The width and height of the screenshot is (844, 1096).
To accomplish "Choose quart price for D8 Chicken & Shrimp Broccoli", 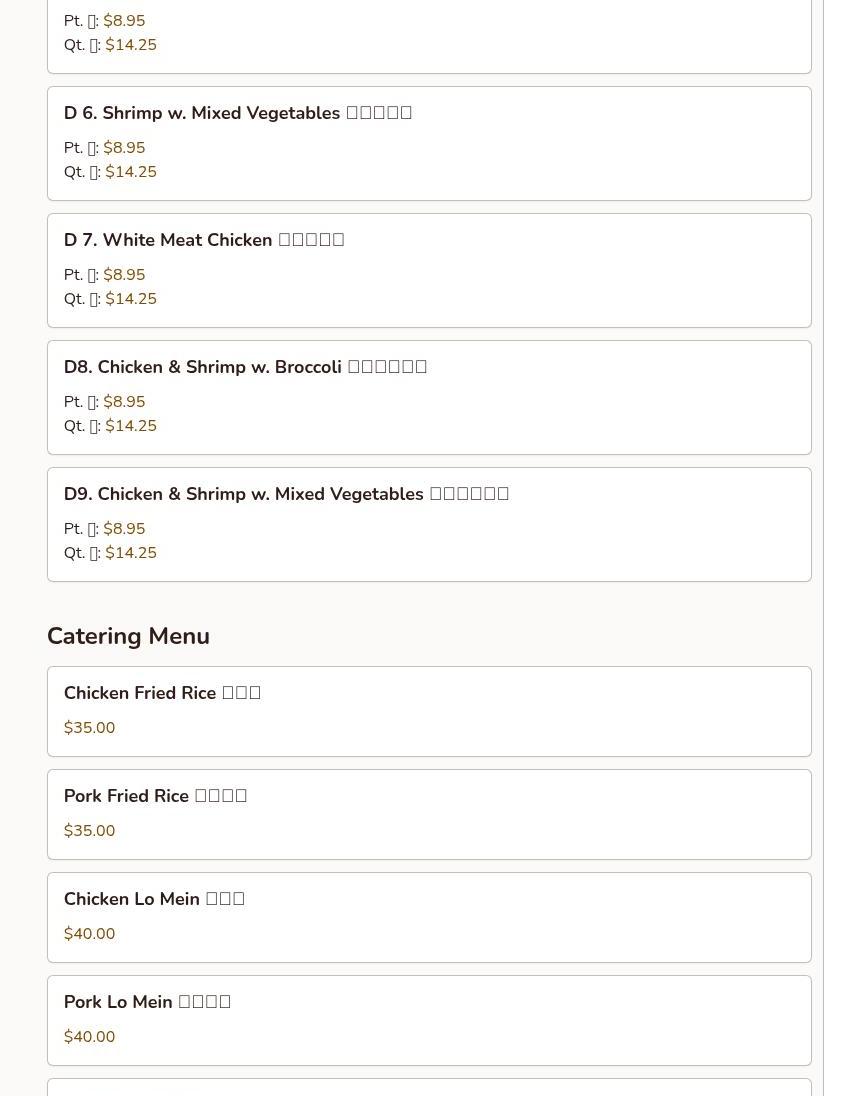I will [x=131, y=426].
